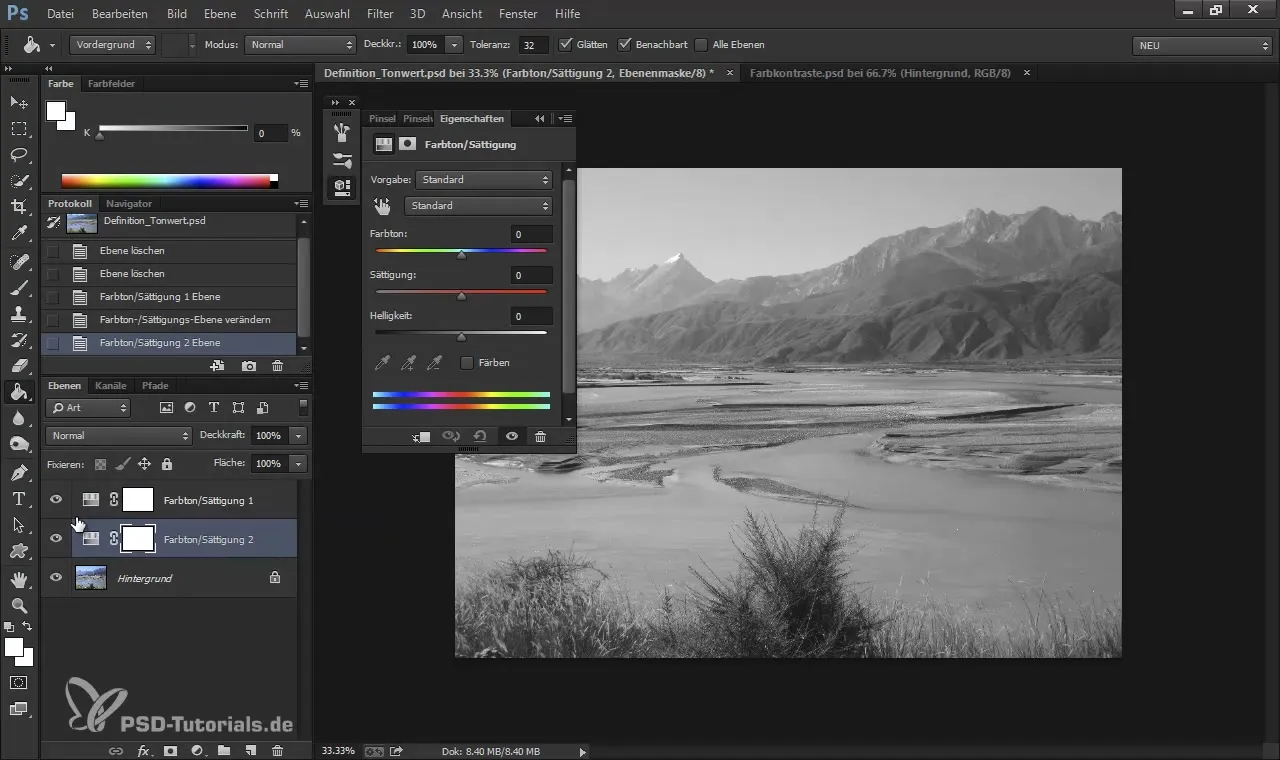The width and height of the screenshot is (1280, 760).
Task: Select the Quick Selection tool
Action: 19,181
